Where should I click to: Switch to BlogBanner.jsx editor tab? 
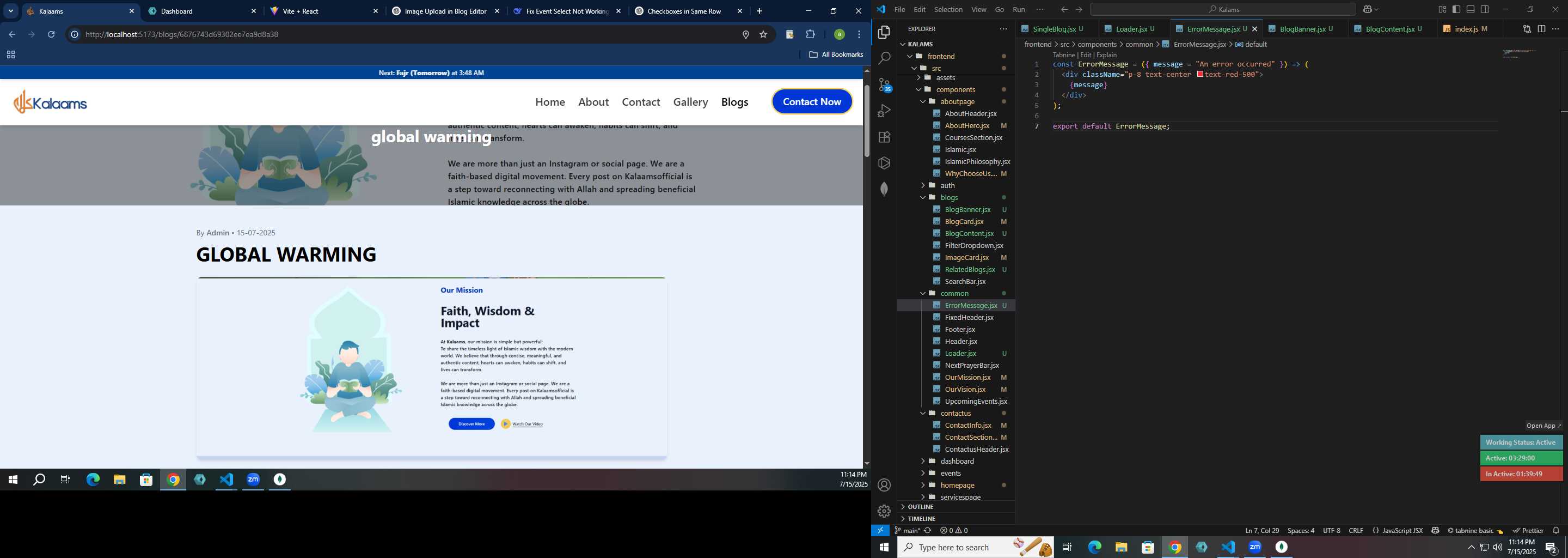coord(1305,29)
